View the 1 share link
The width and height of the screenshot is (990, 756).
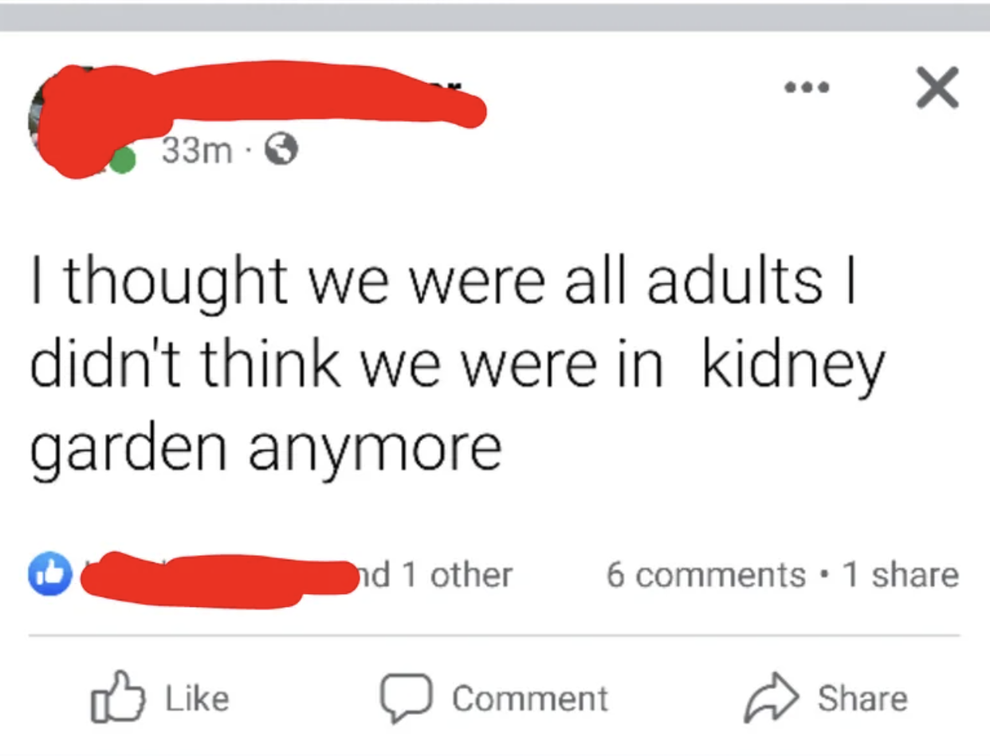tap(901, 574)
